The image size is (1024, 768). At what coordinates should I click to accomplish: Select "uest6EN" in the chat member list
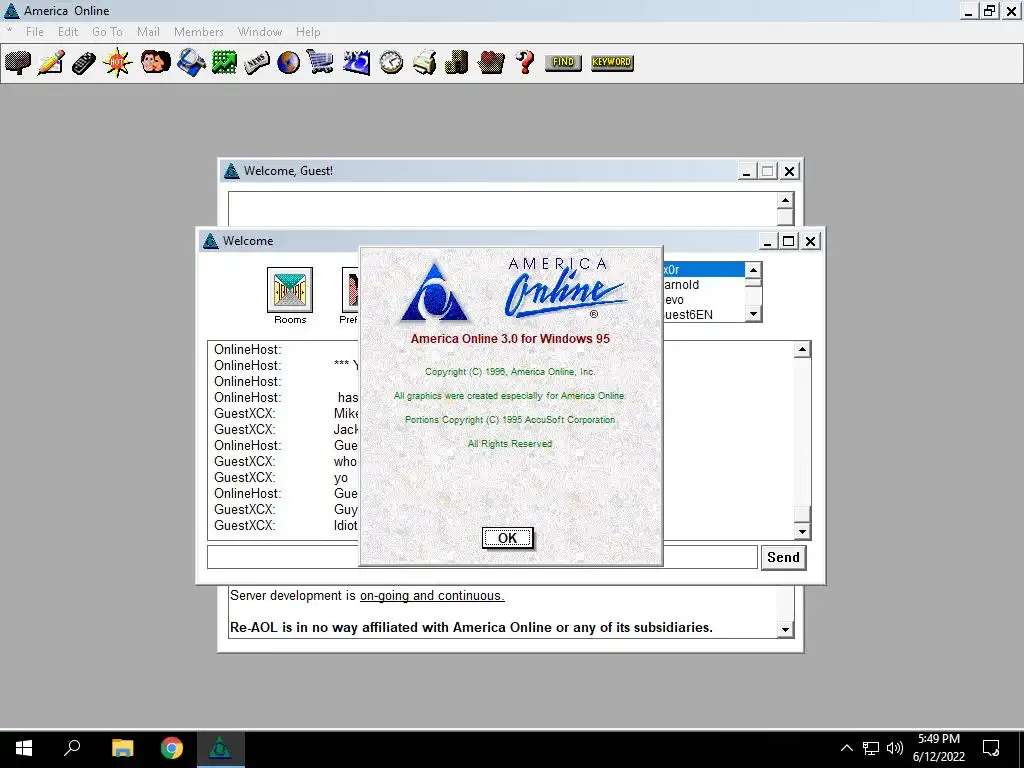coord(703,315)
